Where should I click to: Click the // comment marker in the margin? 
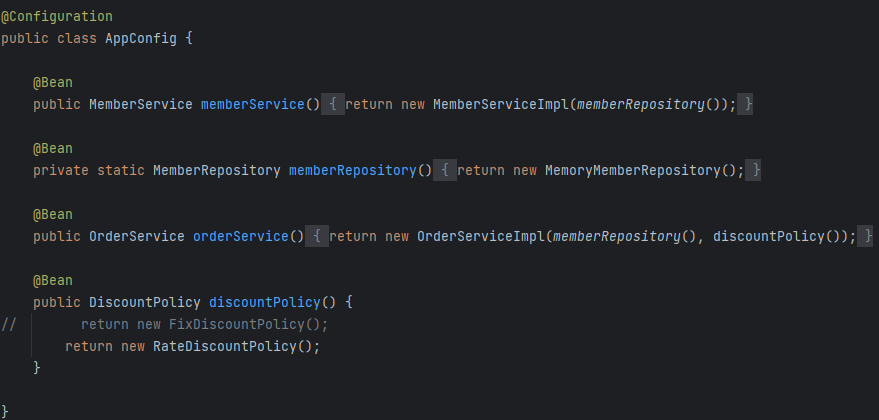tap(8, 324)
